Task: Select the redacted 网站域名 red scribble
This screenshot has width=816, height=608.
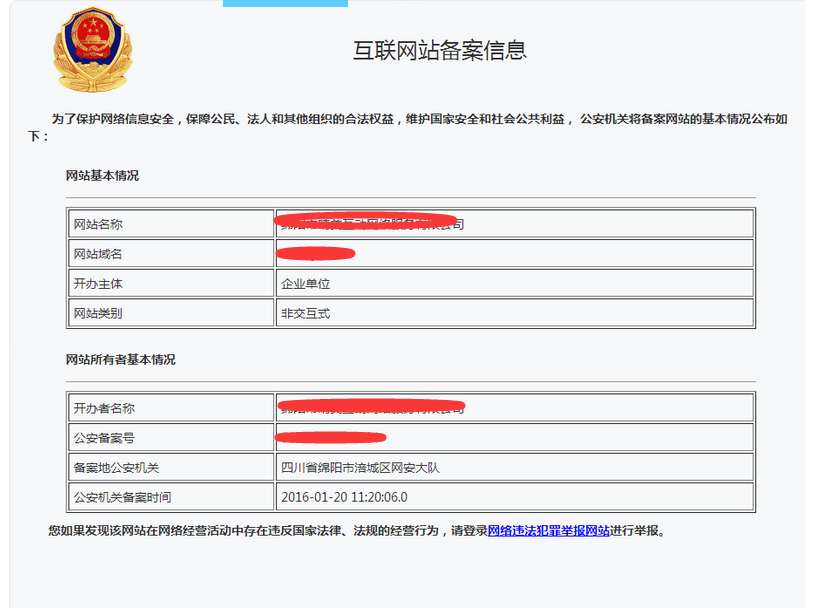Action: (x=315, y=252)
